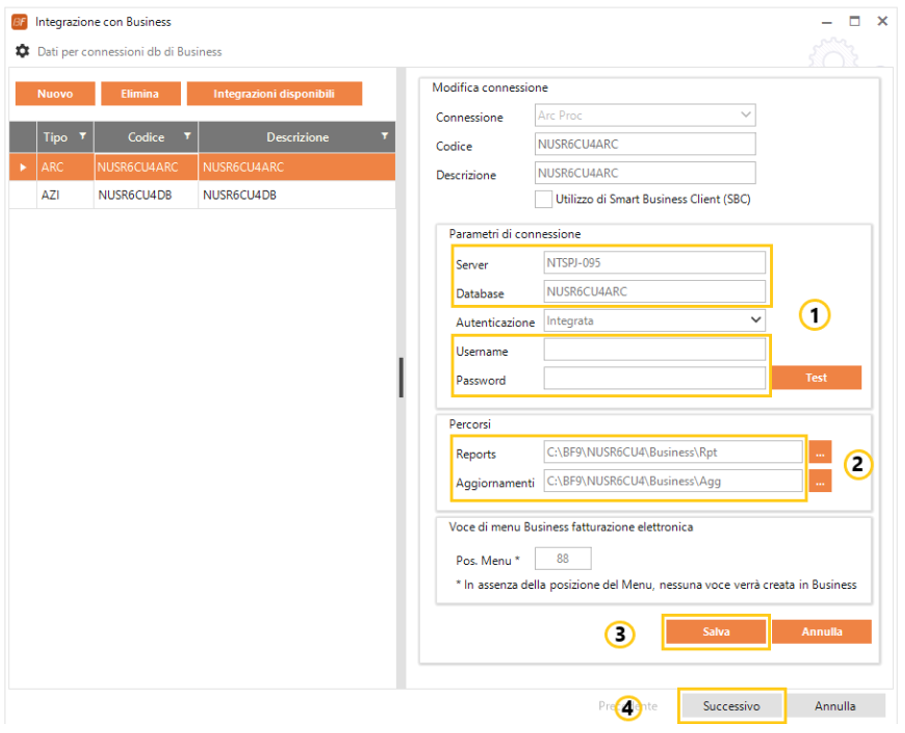Close the Integrazione con Business window

[x=882, y=21]
